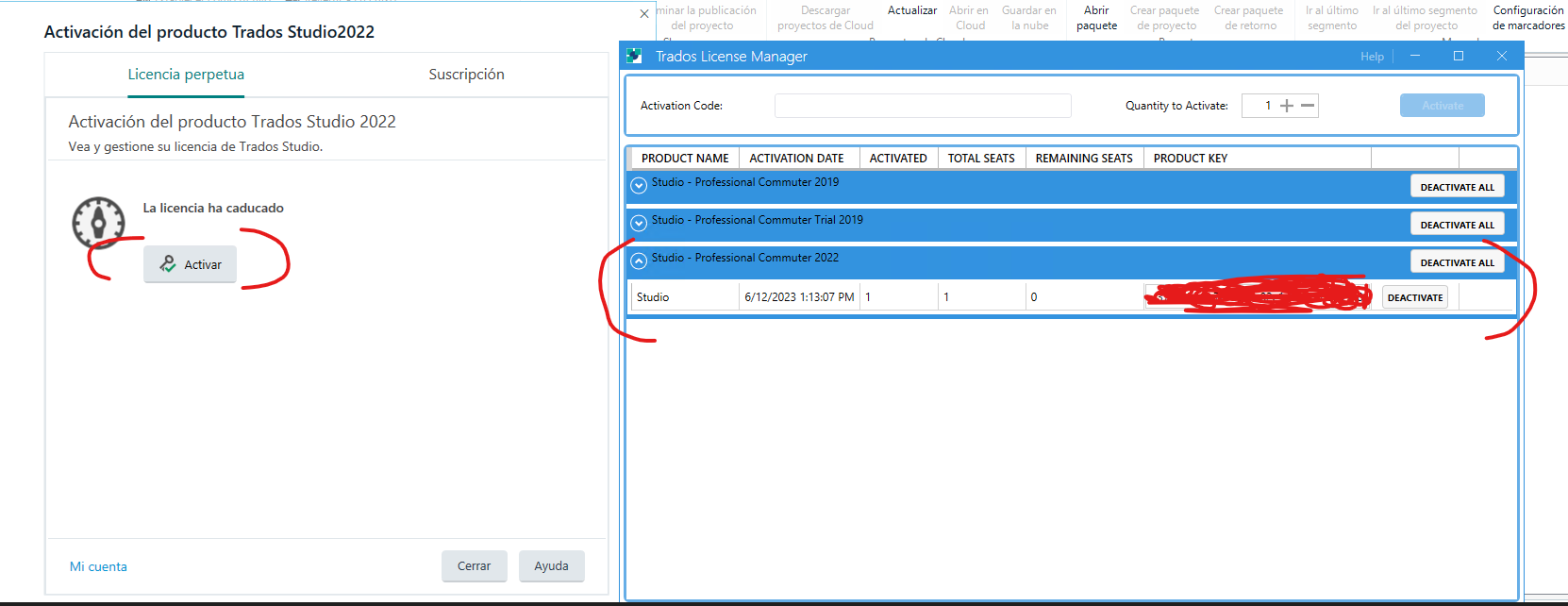Collapse Studio - Professional Commuter 2022 row
1568x606 pixels.
[x=639, y=261]
